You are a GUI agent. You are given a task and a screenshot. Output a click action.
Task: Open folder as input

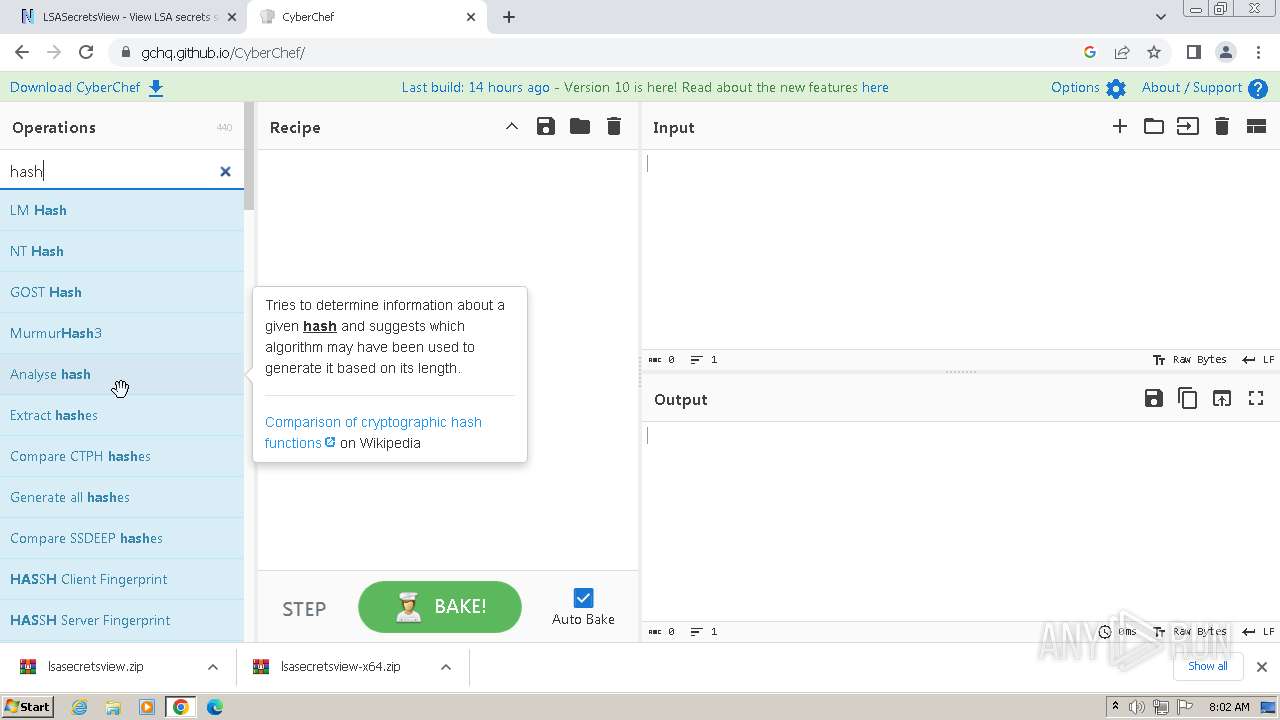click(x=1154, y=126)
